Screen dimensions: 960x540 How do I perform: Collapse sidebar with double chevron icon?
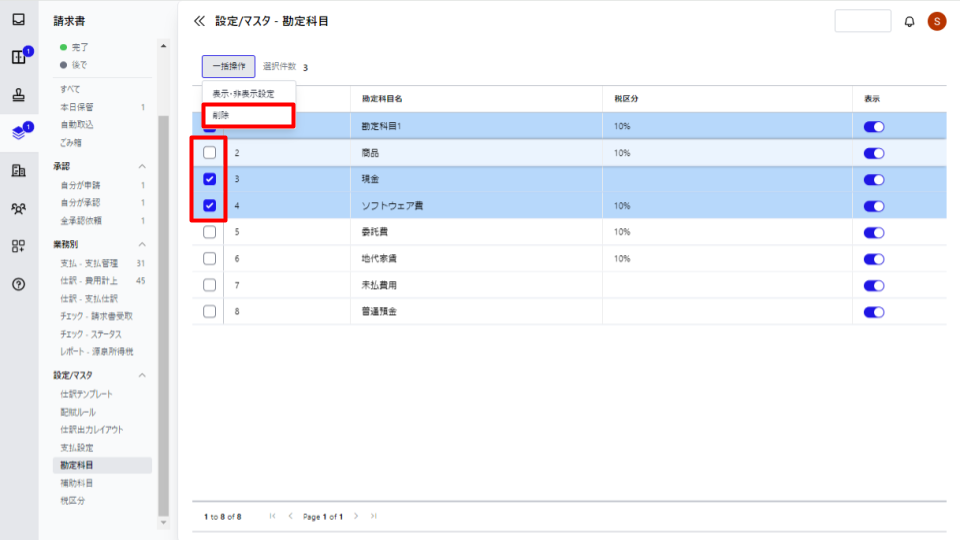199,21
